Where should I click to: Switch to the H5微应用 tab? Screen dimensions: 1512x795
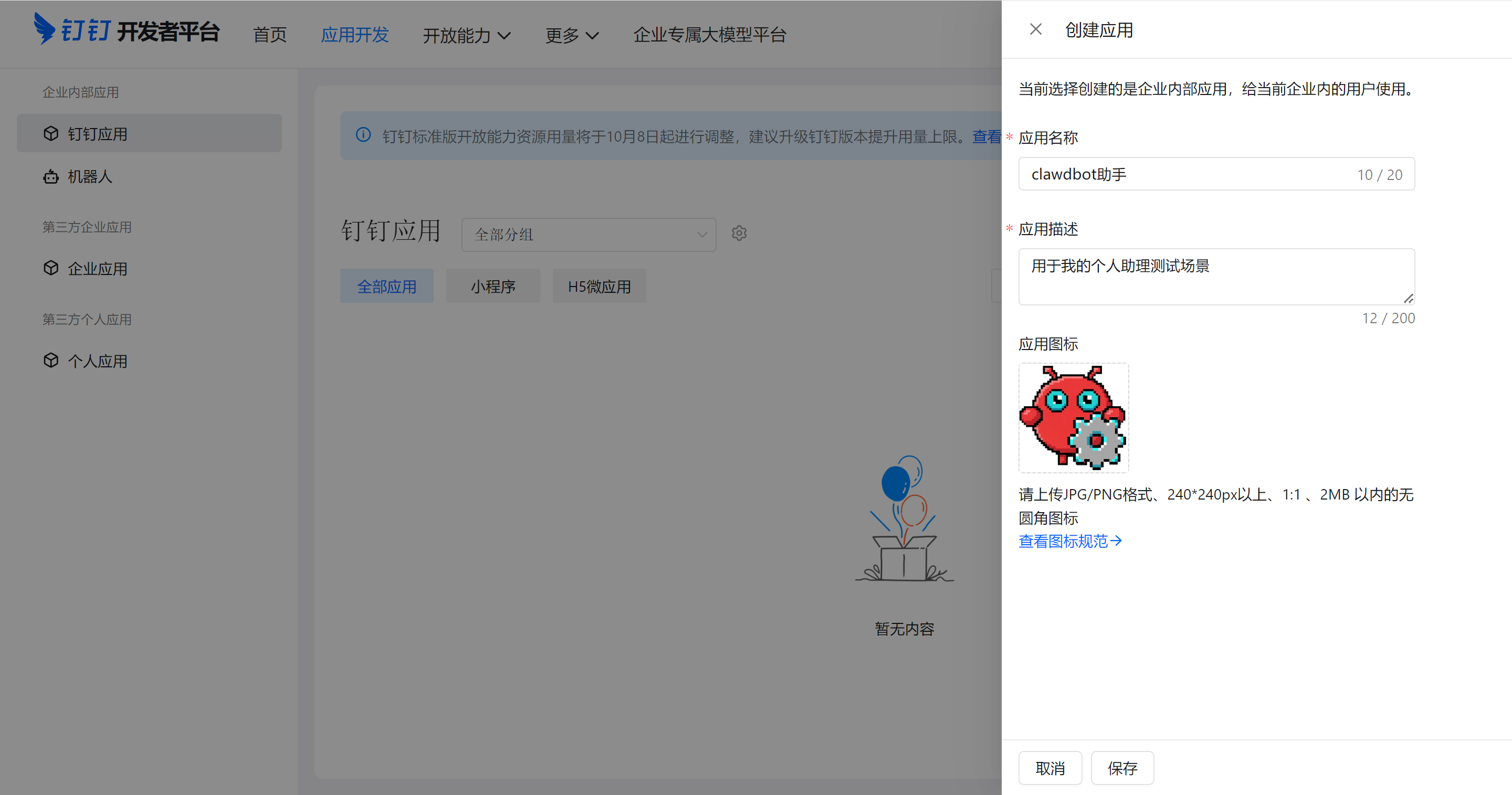(598, 287)
